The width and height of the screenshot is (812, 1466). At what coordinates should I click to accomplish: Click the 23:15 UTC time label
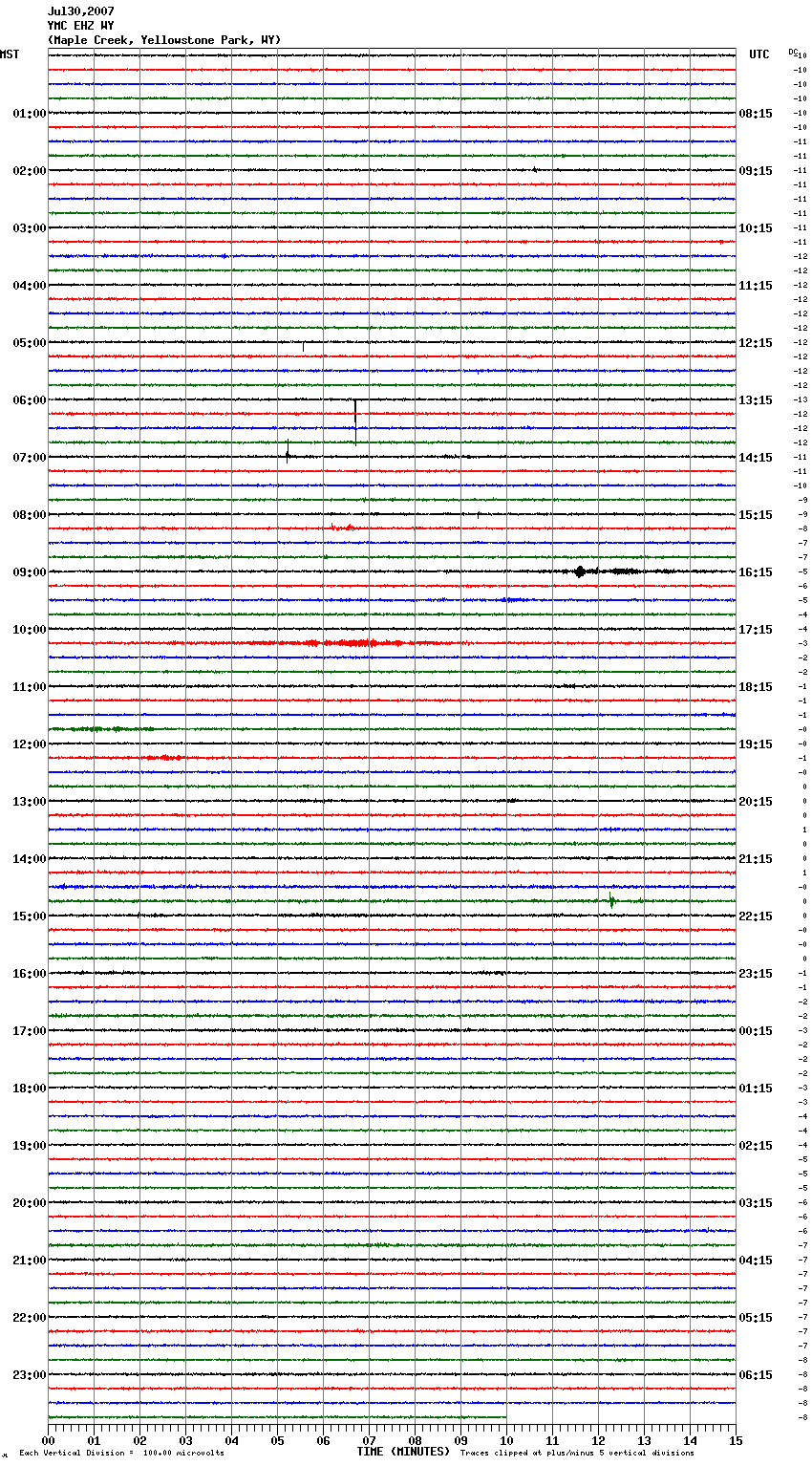point(756,974)
